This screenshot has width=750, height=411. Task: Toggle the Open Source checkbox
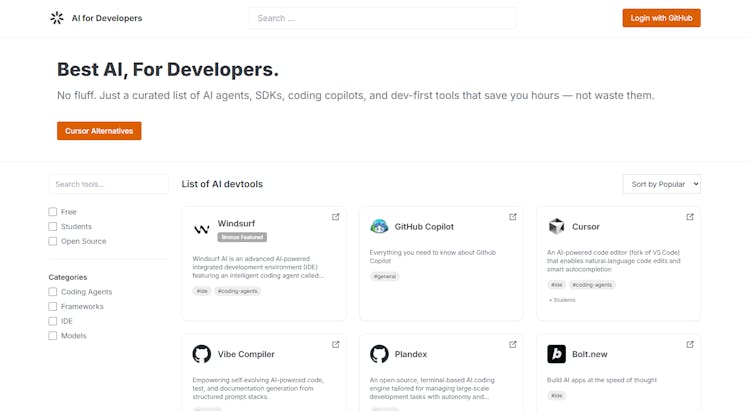[x=53, y=241]
